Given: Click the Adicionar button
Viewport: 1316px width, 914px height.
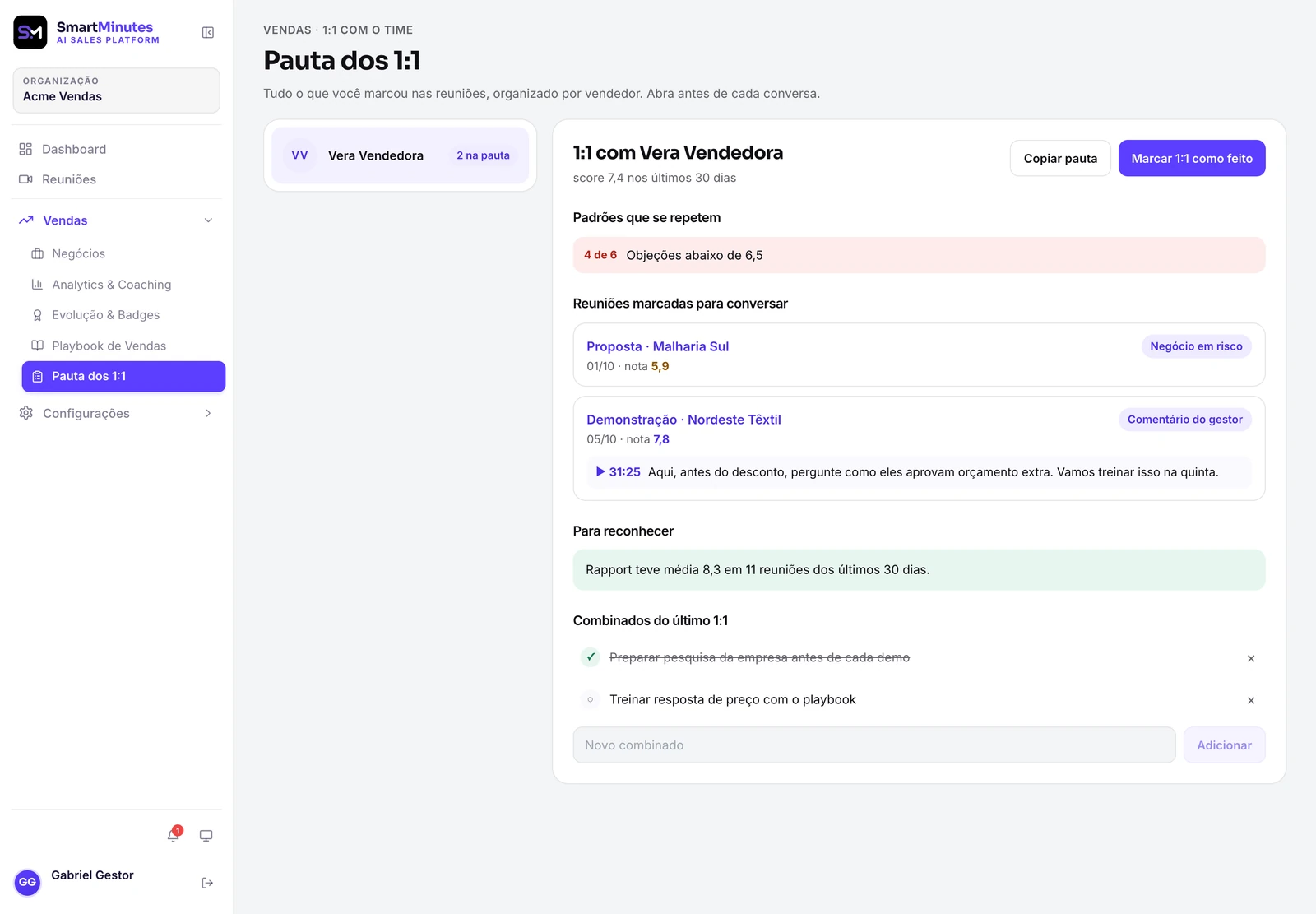Looking at the screenshot, I should pos(1224,745).
